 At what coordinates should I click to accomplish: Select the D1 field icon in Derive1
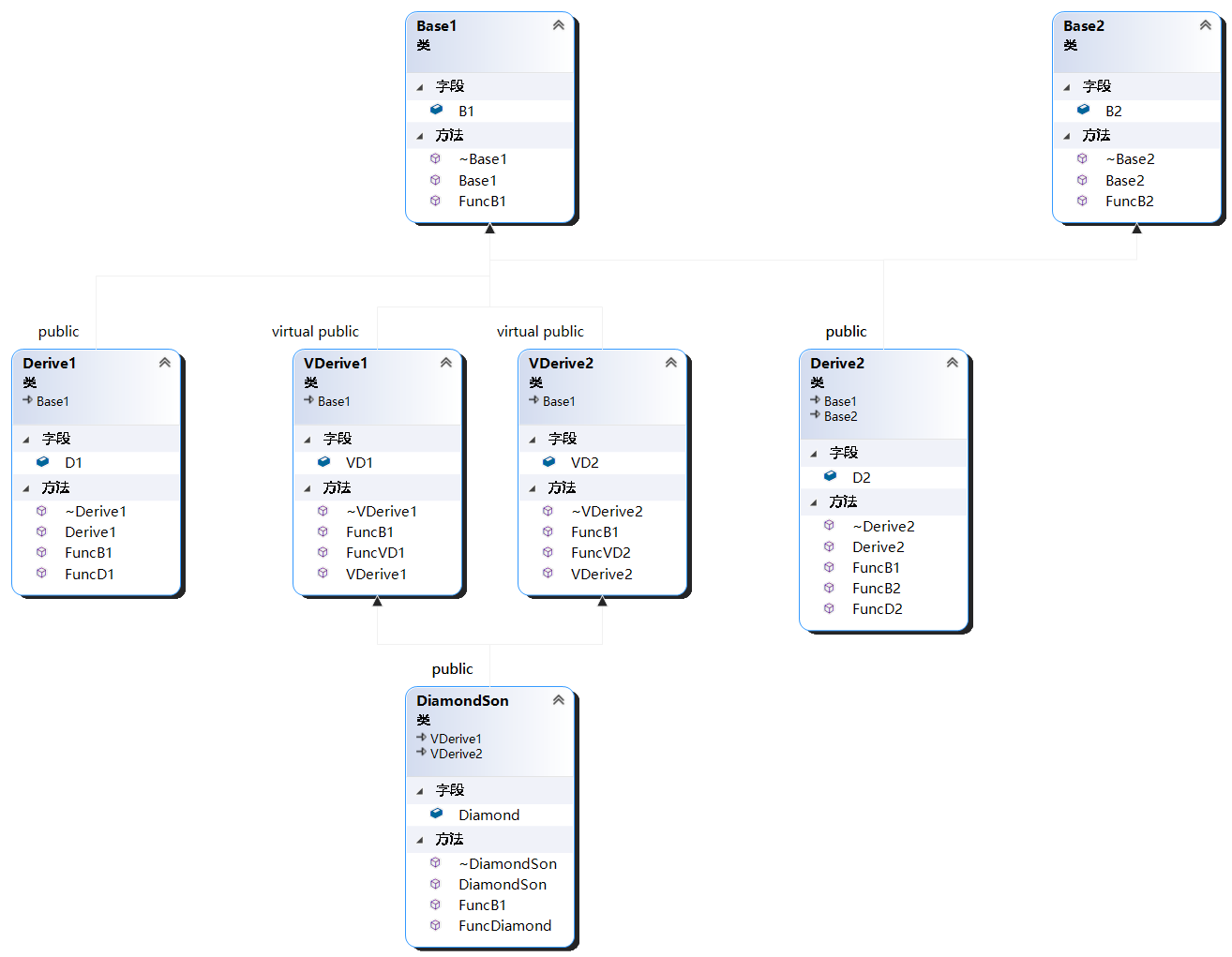point(42,462)
